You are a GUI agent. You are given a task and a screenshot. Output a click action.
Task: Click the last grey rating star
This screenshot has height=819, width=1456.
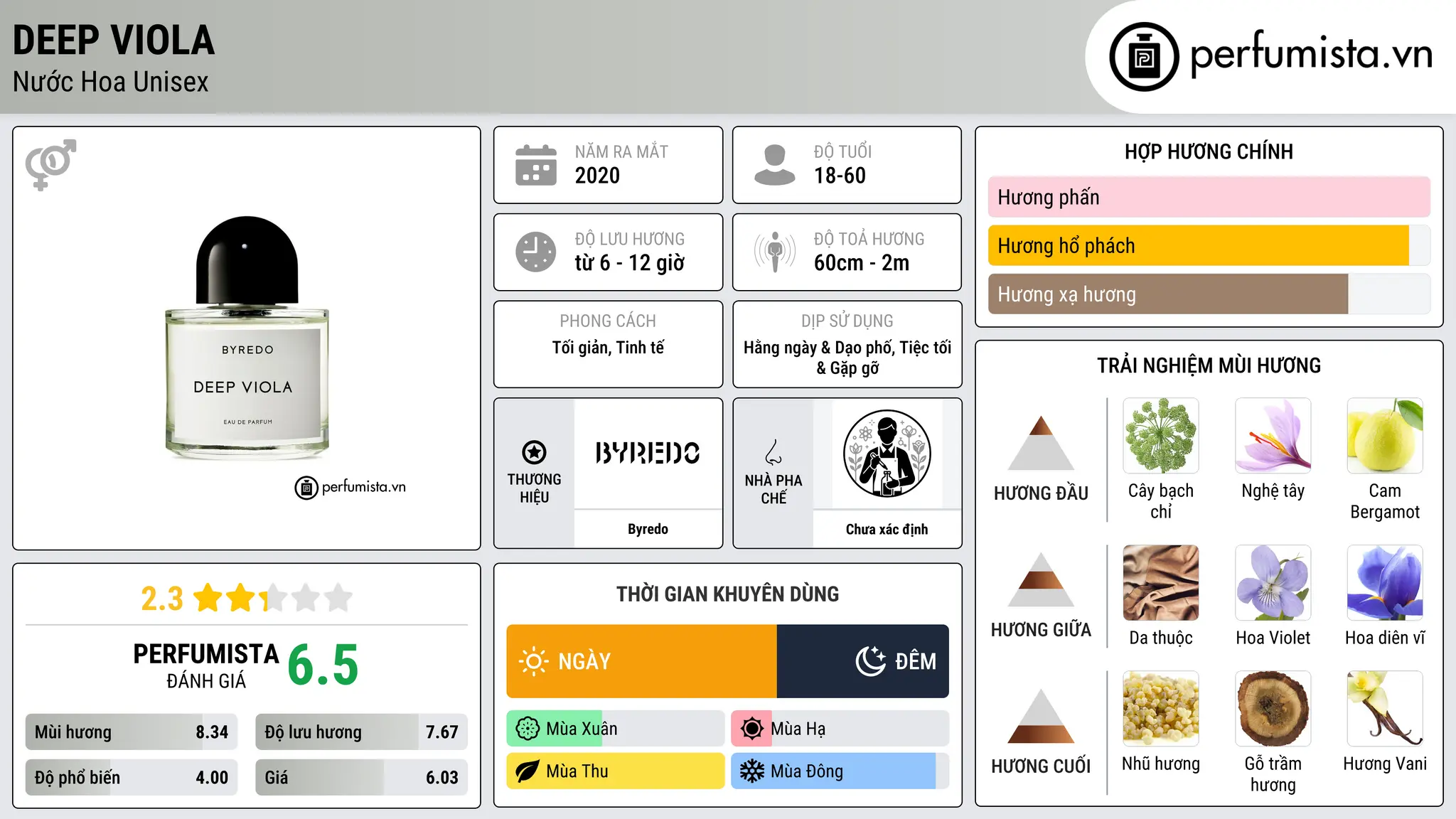tap(338, 598)
